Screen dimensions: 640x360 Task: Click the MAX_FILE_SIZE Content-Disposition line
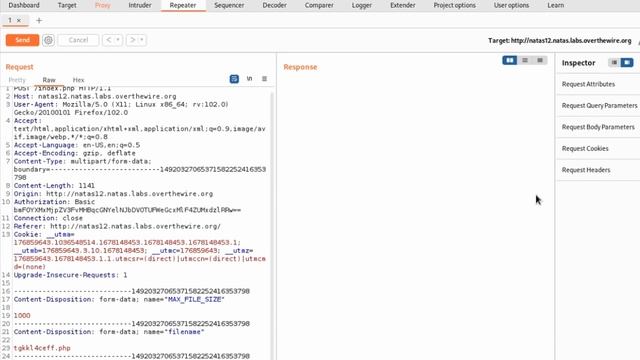coord(119,299)
